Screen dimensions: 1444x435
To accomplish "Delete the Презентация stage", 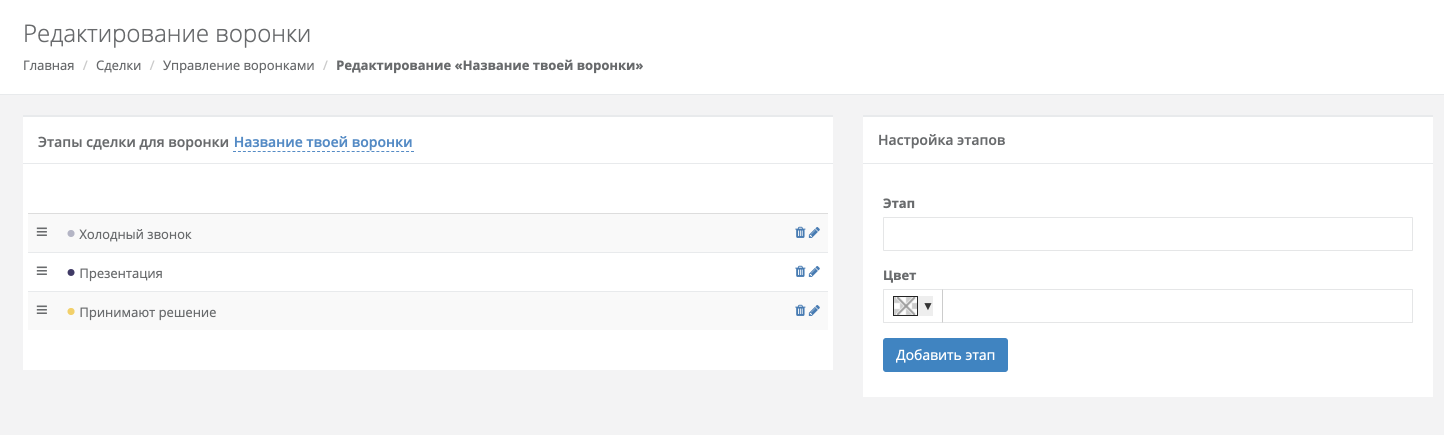I will click(800, 272).
